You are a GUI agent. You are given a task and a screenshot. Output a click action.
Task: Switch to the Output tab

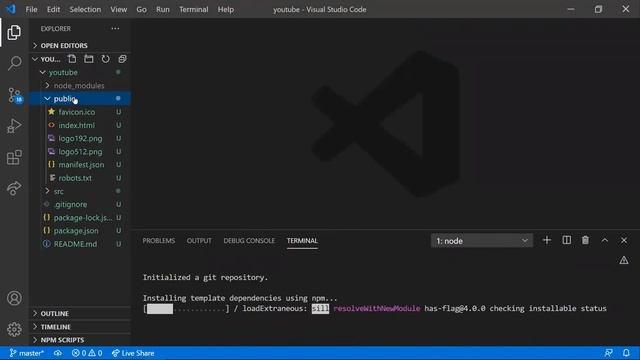click(199, 241)
